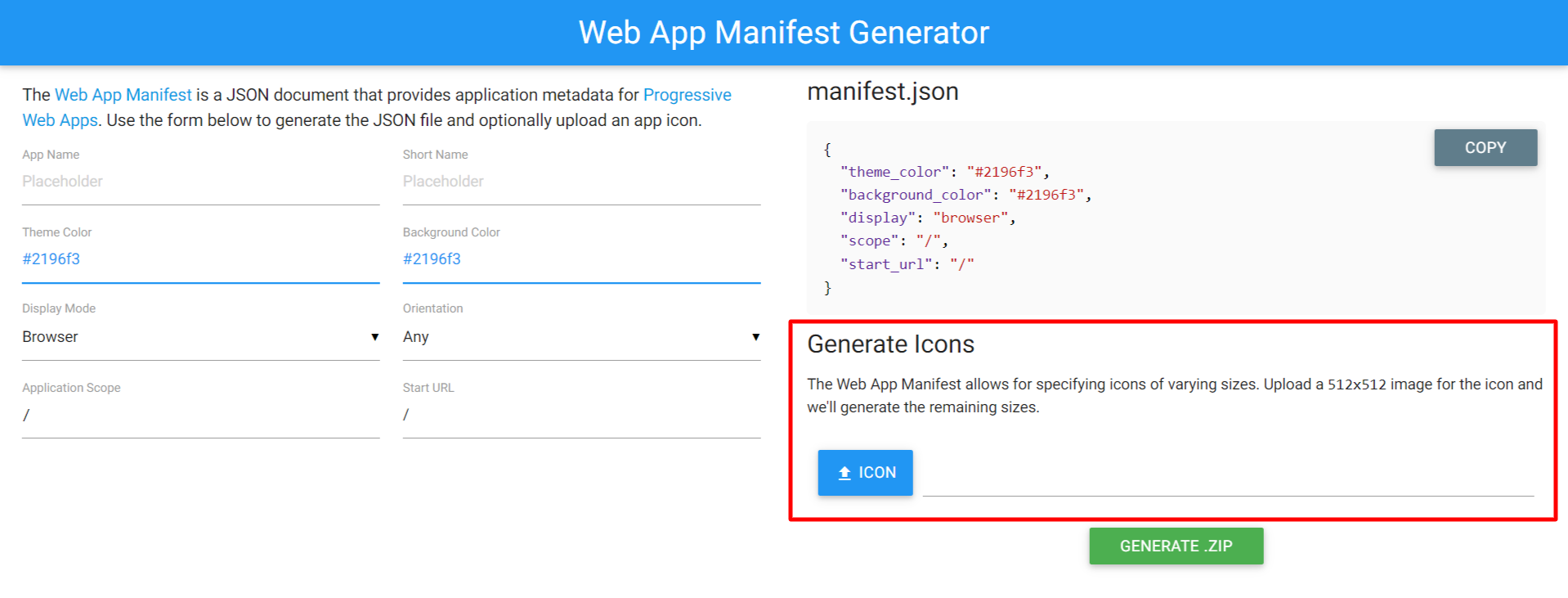Expand Display Mode via its dropdown arrow

tap(374, 336)
